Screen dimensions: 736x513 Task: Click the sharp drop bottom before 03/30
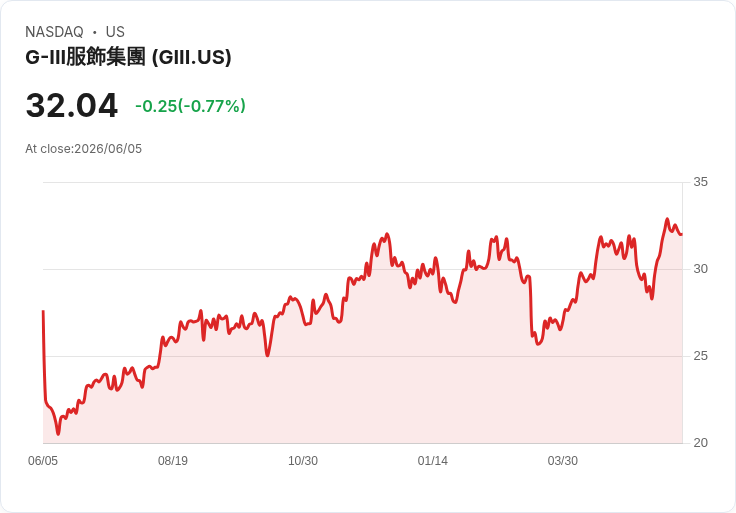click(538, 344)
